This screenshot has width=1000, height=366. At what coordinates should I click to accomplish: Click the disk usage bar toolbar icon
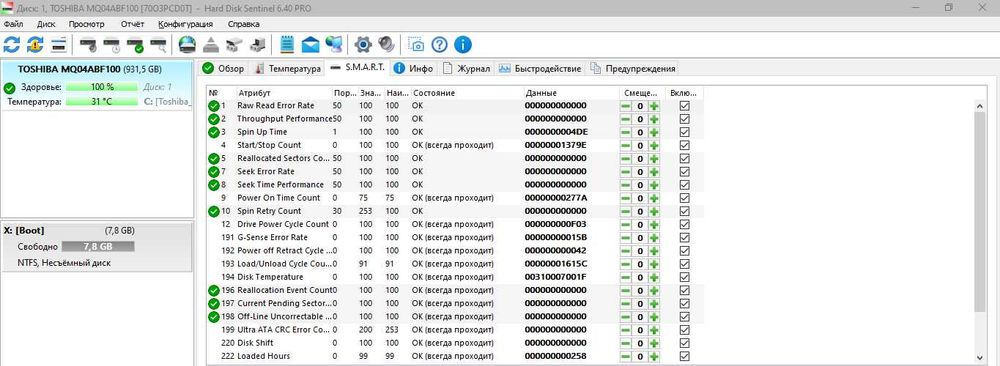(x=59, y=45)
